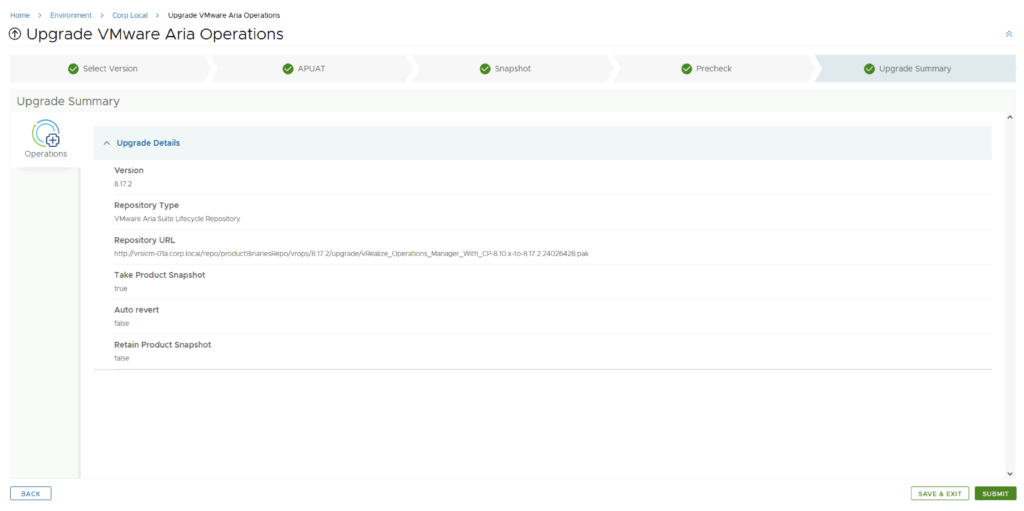The width and height of the screenshot is (1024, 511).
Task: Click the green checkmark on Upgrade Summary step
Action: coord(869,69)
